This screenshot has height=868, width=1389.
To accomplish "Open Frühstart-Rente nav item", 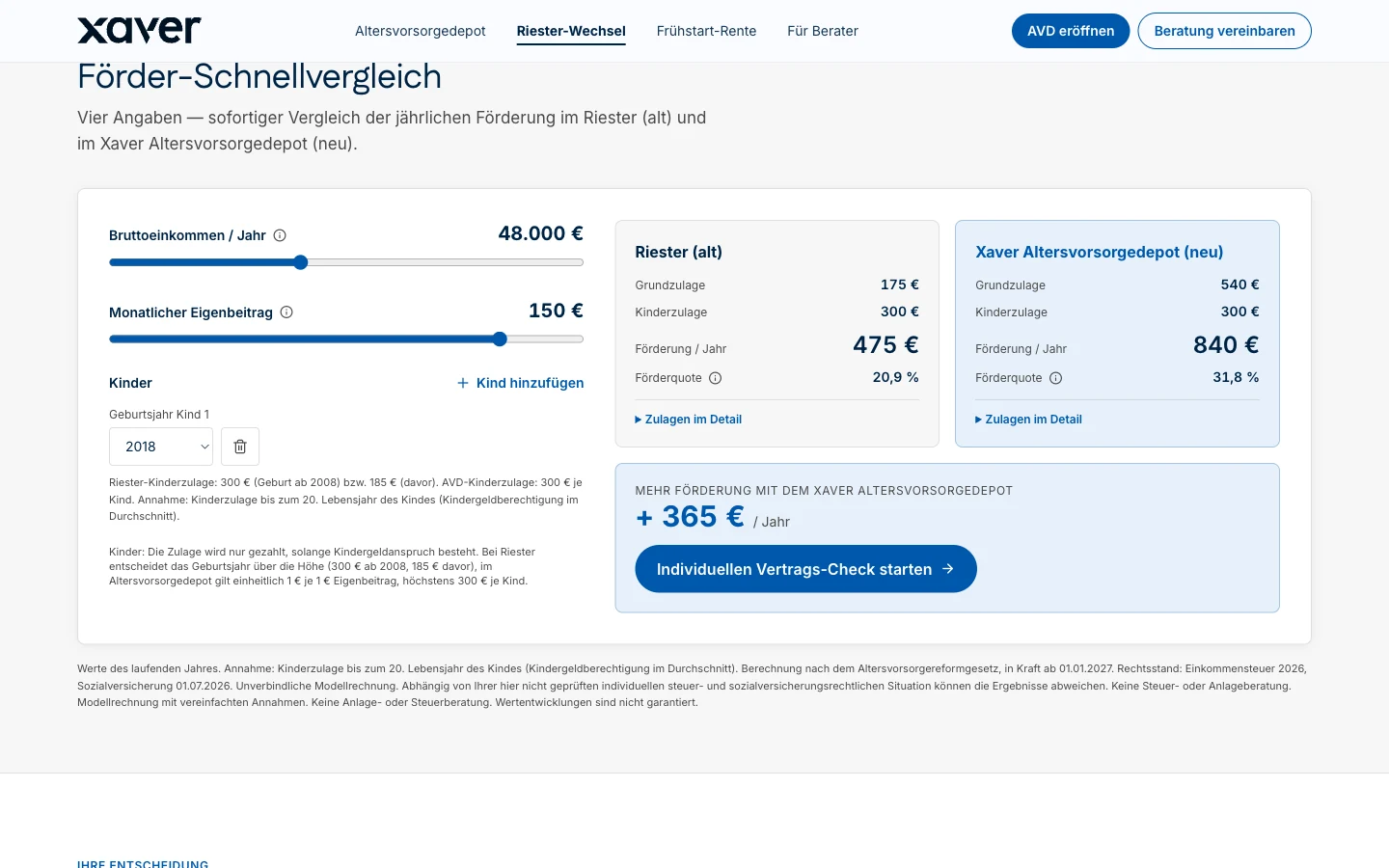I will click(x=706, y=31).
